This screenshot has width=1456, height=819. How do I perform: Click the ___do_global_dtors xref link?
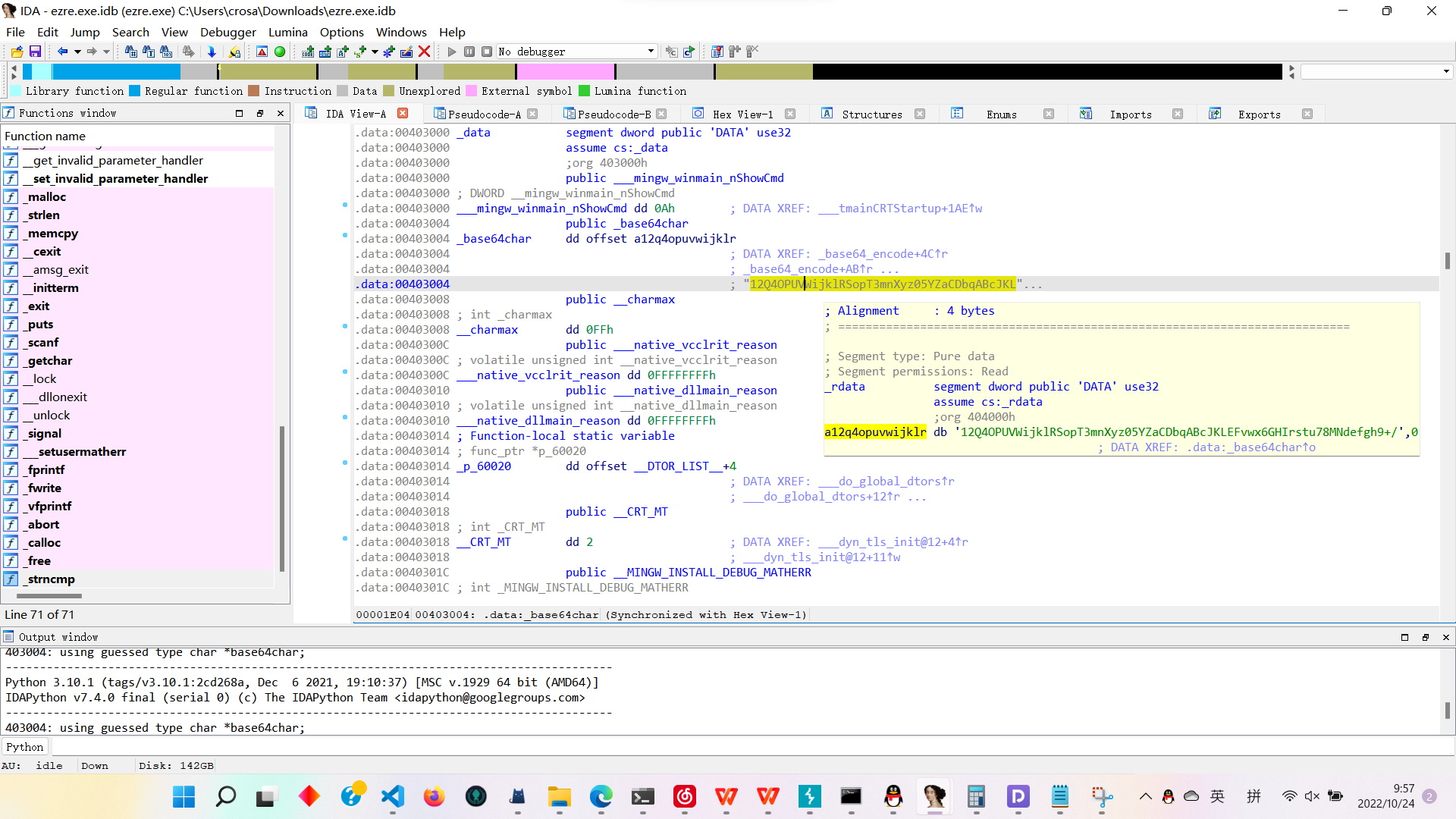coord(886,482)
